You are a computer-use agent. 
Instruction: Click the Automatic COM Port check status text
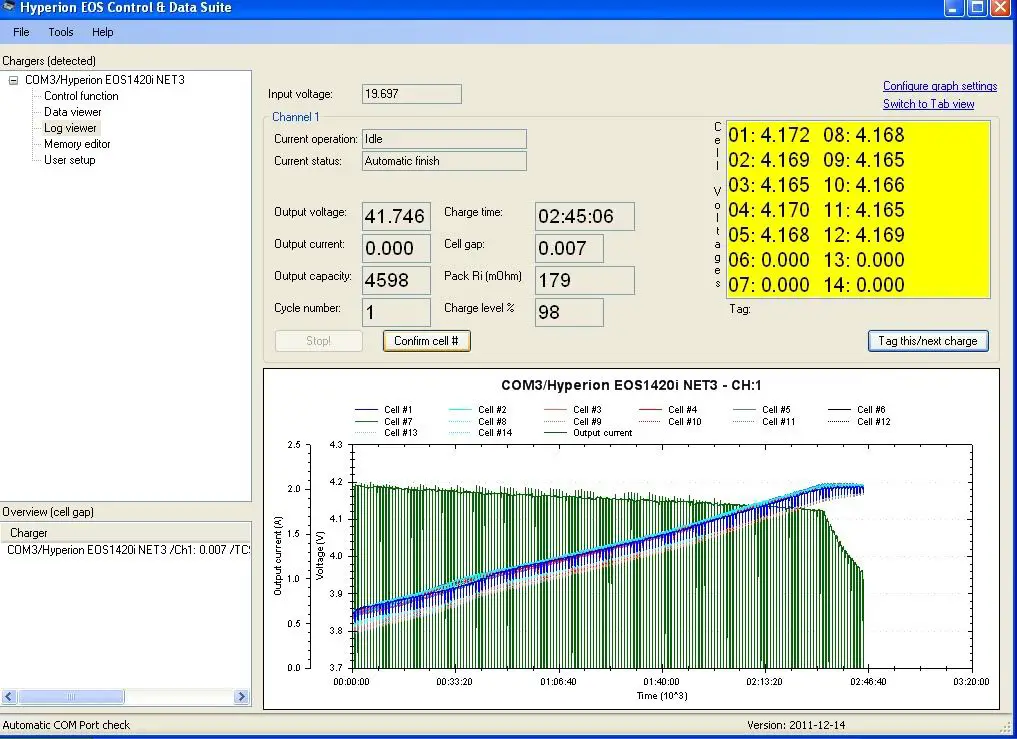pos(66,725)
